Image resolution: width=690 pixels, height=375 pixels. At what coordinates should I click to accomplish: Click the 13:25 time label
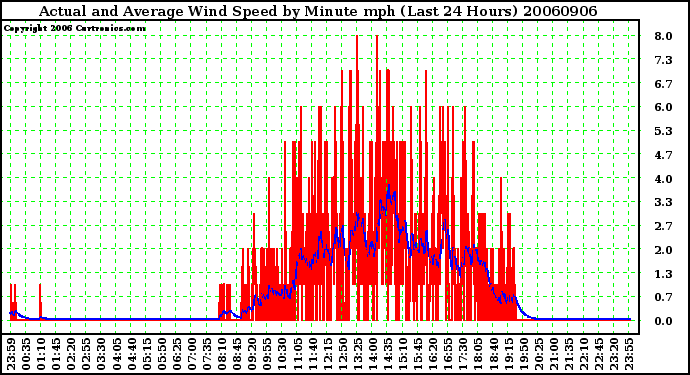pos(357,354)
